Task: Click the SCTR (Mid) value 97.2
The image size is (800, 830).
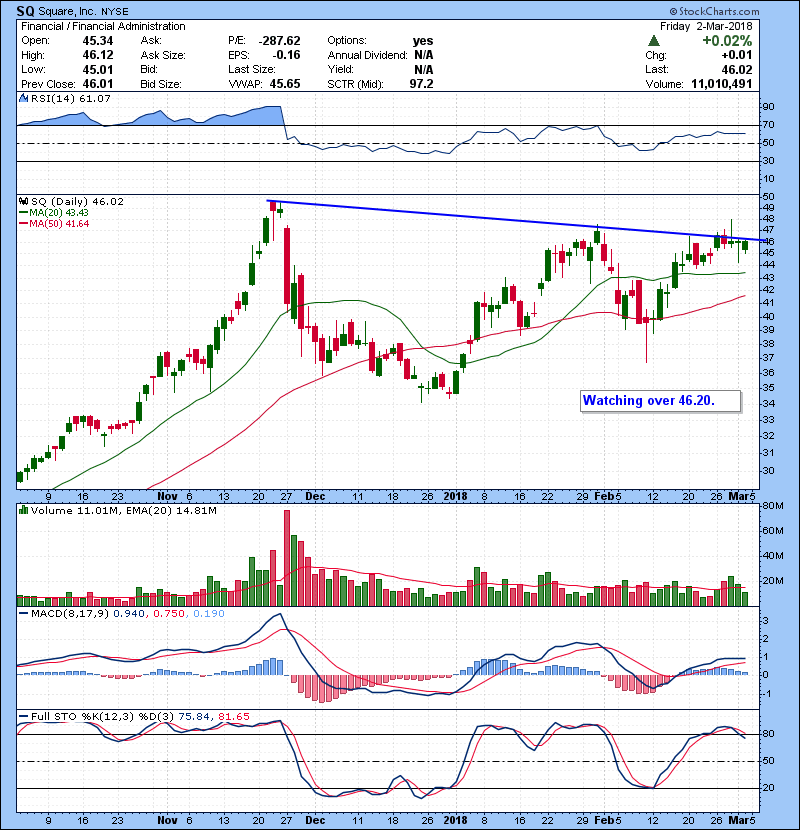Action: (x=421, y=84)
